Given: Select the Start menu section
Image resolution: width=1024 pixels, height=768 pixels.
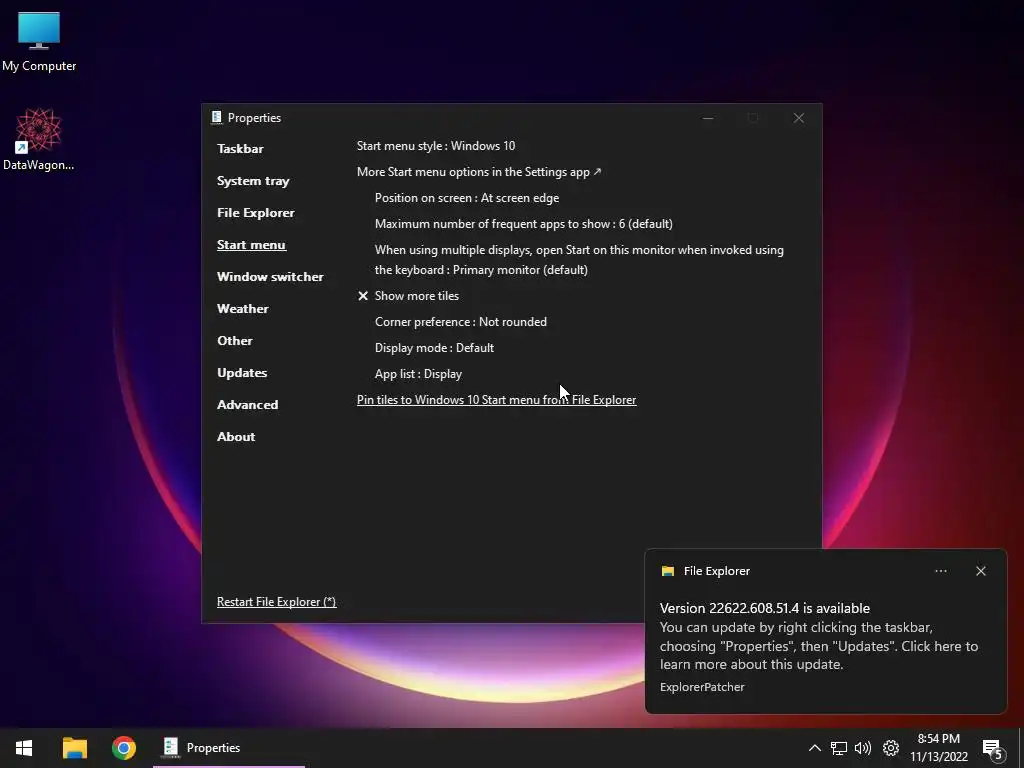Looking at the screenshot, I should point(251,245).
